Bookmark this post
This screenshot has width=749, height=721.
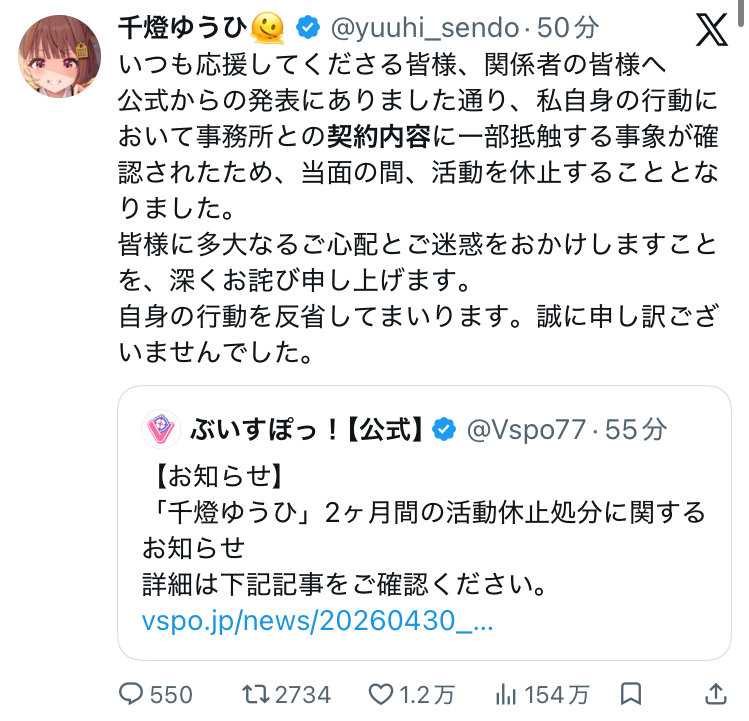(631, 694)
